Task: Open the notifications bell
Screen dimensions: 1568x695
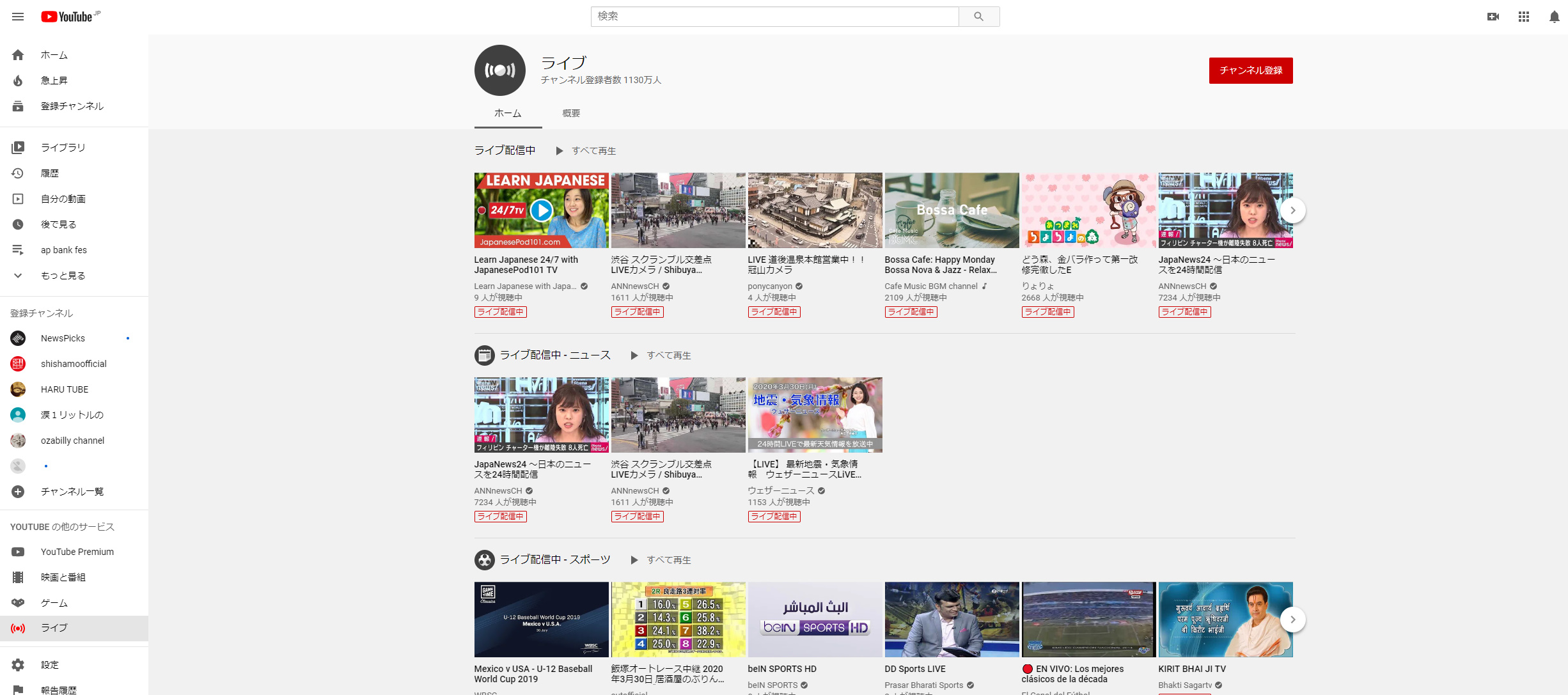Action: point(1555,17)
